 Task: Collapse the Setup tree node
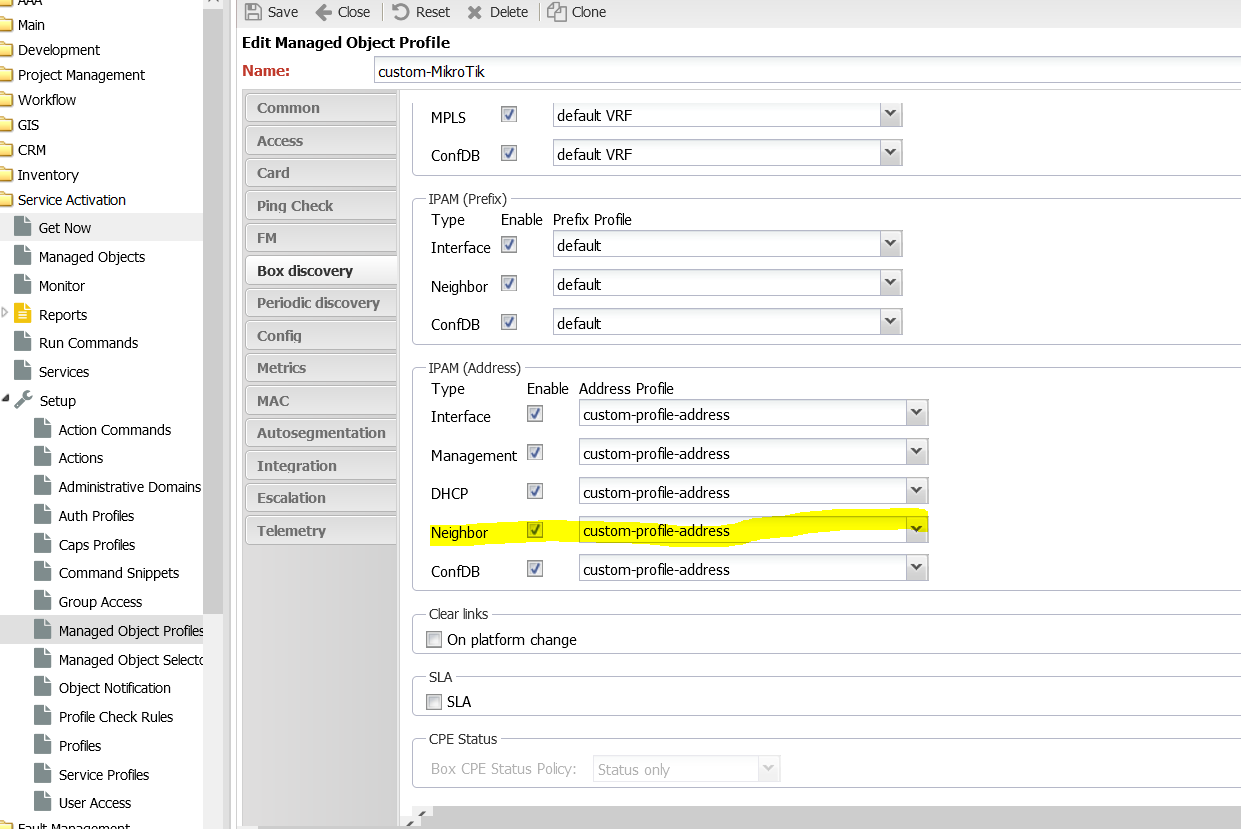[x=6, y=399]
